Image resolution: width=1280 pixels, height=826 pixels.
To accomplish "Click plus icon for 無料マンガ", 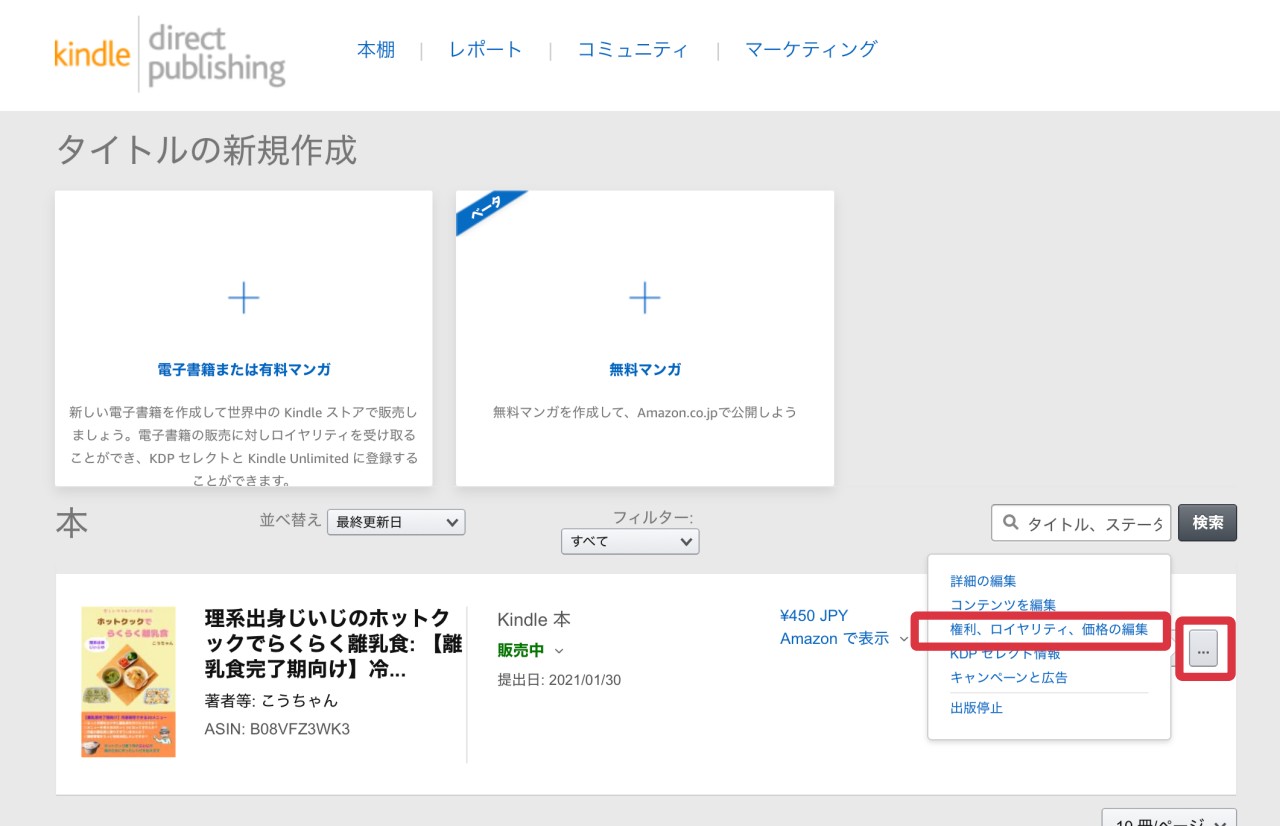I will coord(645,298).
